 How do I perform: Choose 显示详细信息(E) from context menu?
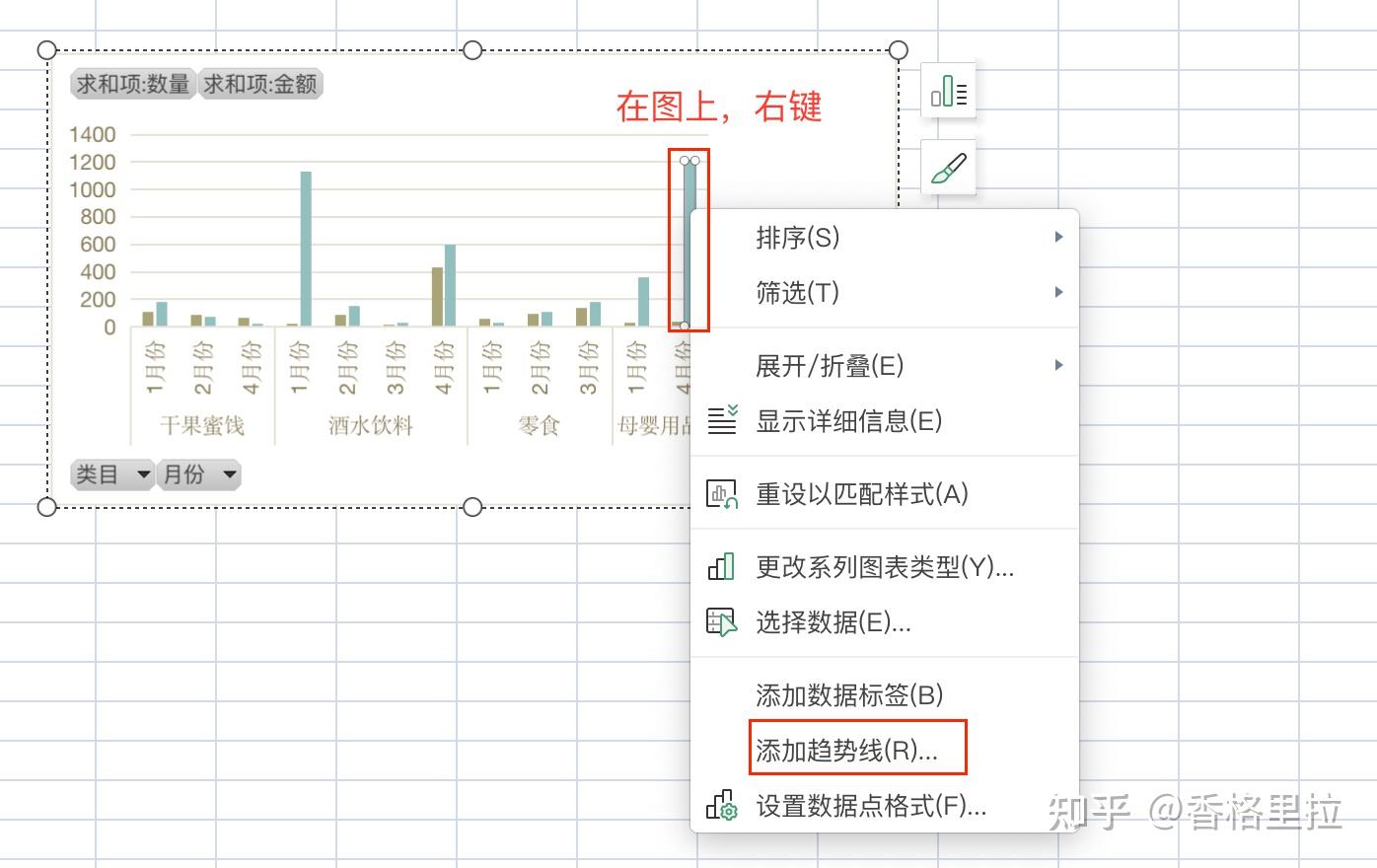(x=885, y=421)
